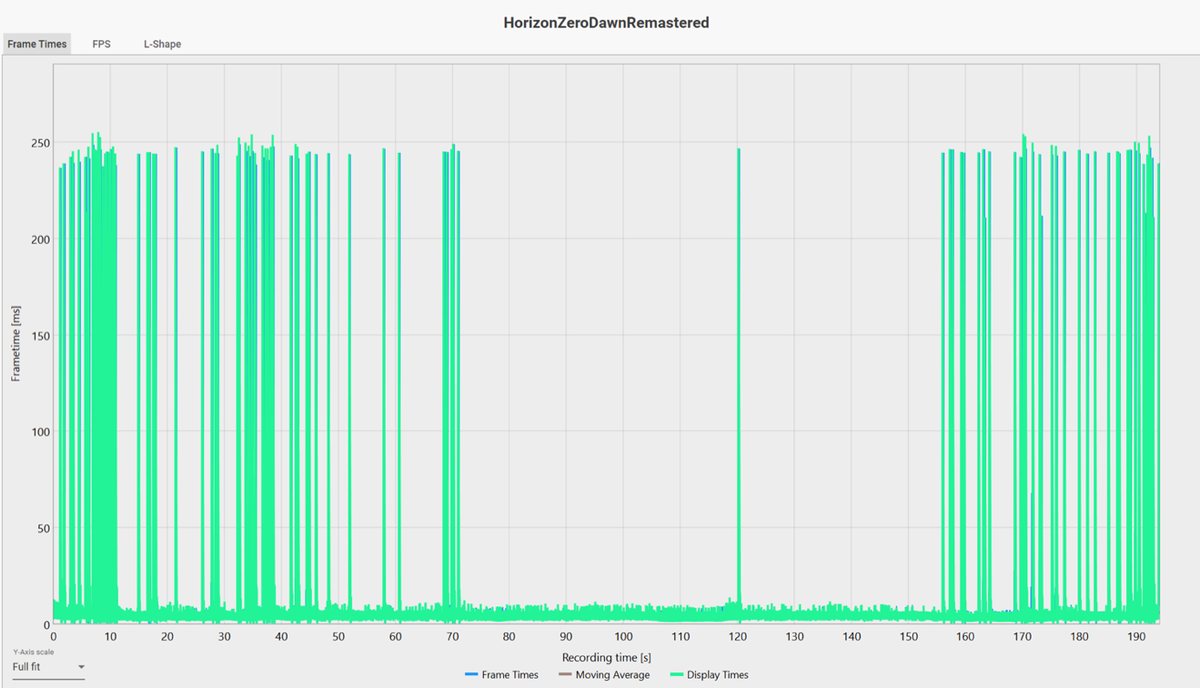This screenshot has height=688, width=1200.
Task: Toggle the Frame Times legend entry
Action: [x=502, y=675]
